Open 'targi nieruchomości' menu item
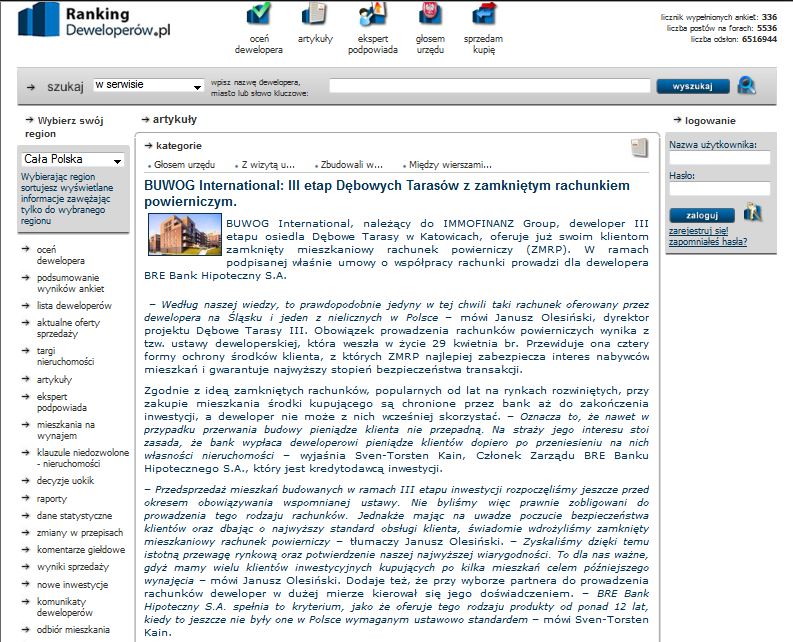The height and width of the screenshot is (642, 793). (65, 356)
